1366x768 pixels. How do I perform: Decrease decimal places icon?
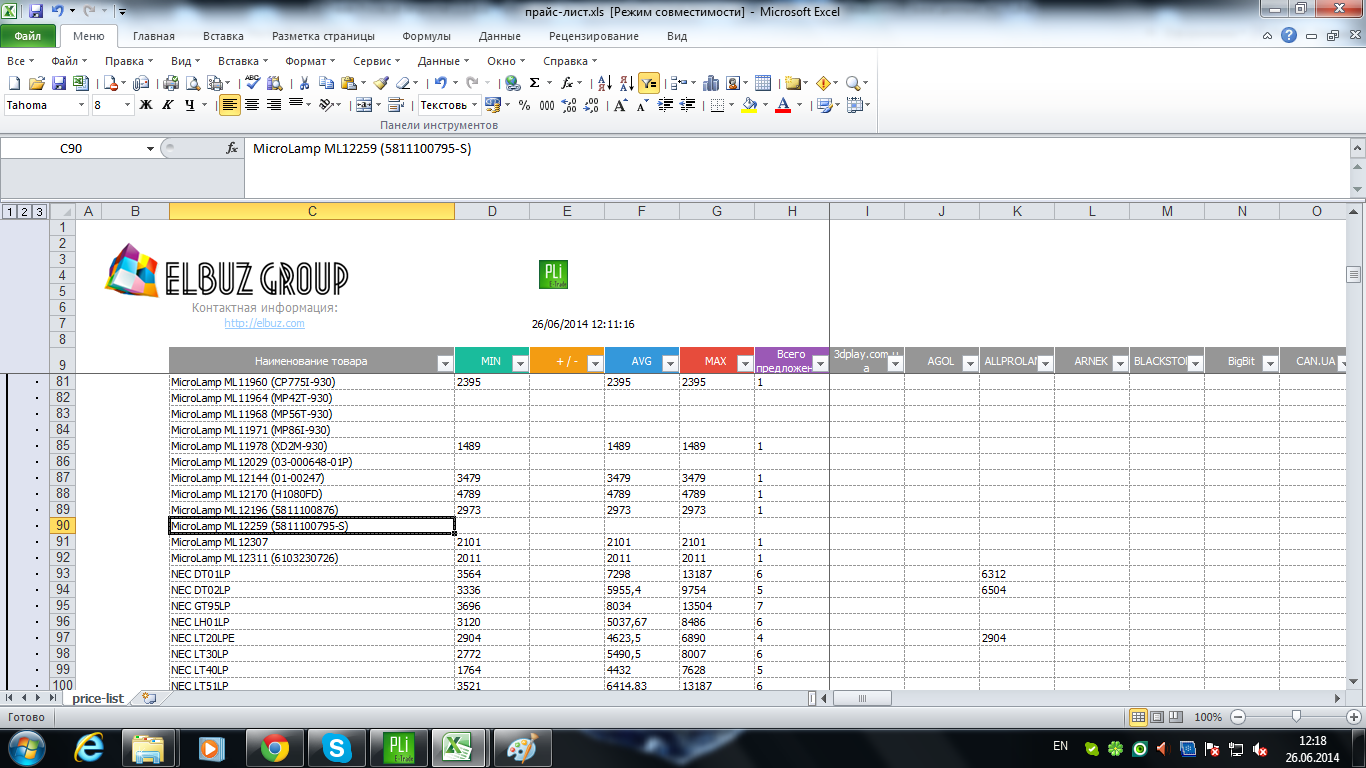point(591,105)
